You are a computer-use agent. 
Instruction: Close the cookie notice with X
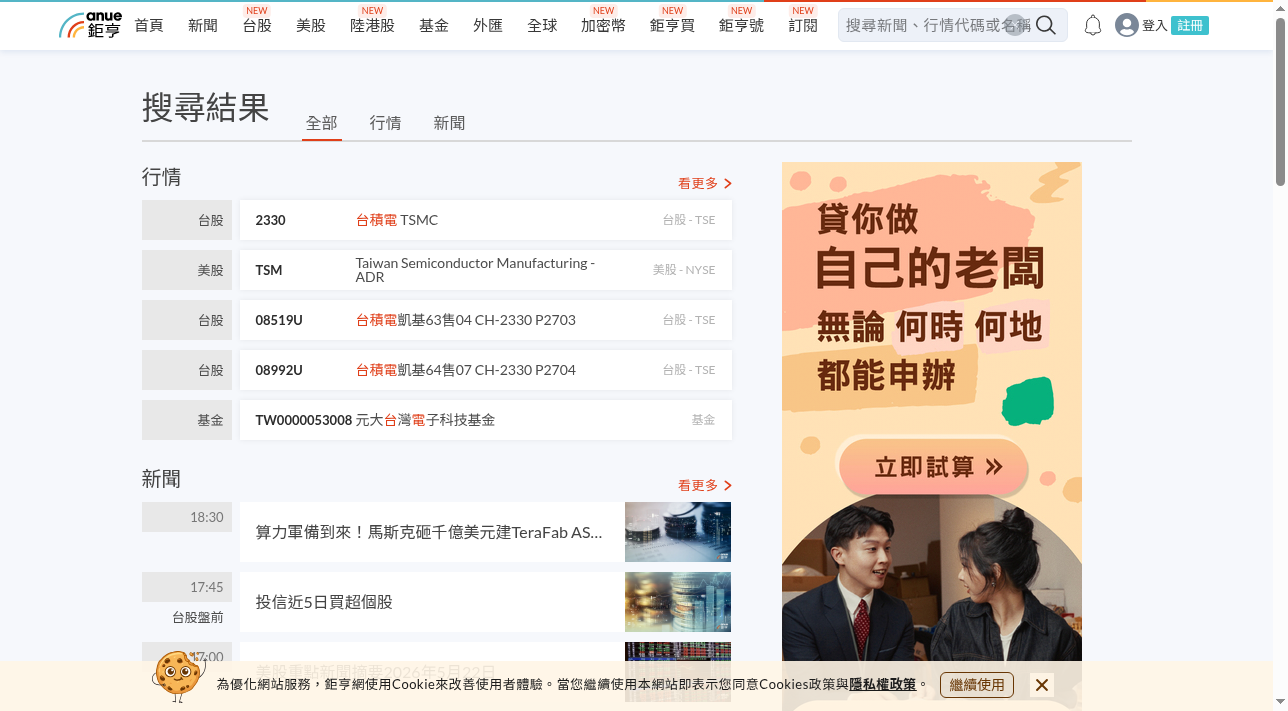[x=1042, y=685]
